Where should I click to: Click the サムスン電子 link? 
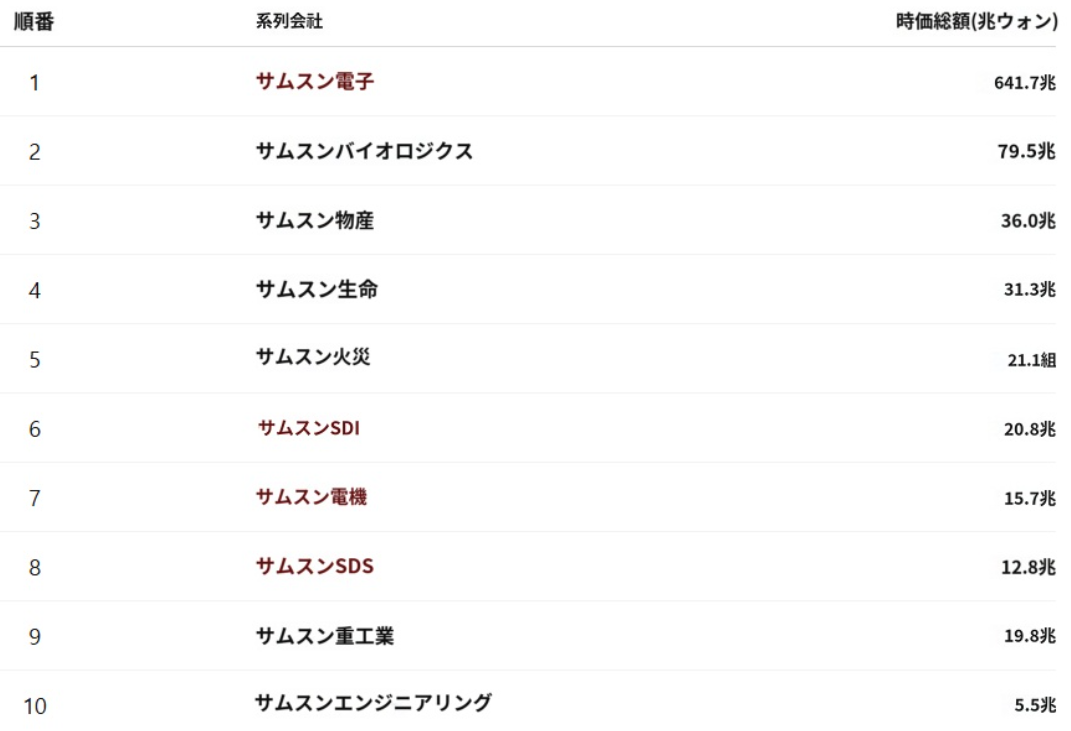pos(315,82)
